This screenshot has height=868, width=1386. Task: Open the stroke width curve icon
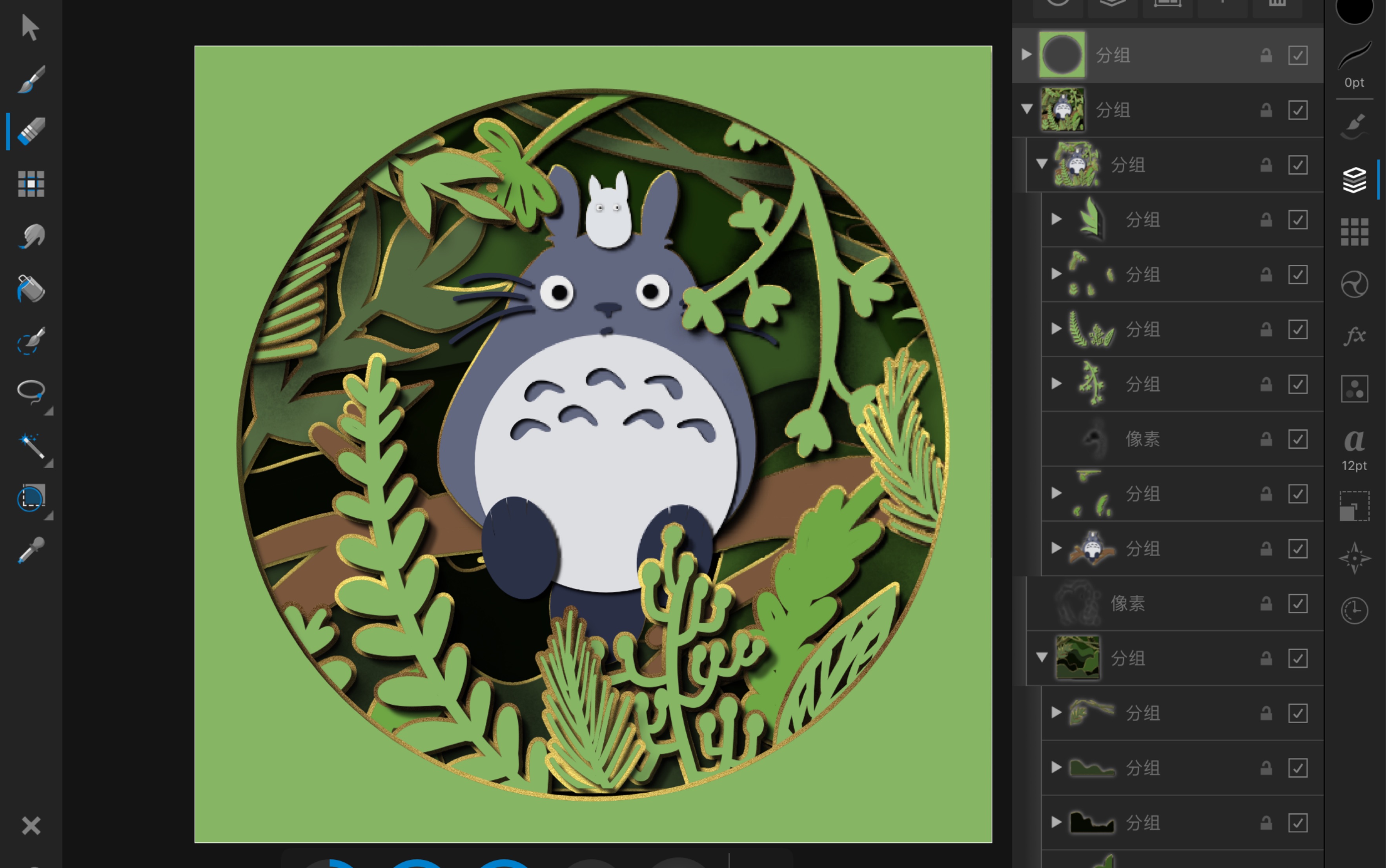[1355, 55]
